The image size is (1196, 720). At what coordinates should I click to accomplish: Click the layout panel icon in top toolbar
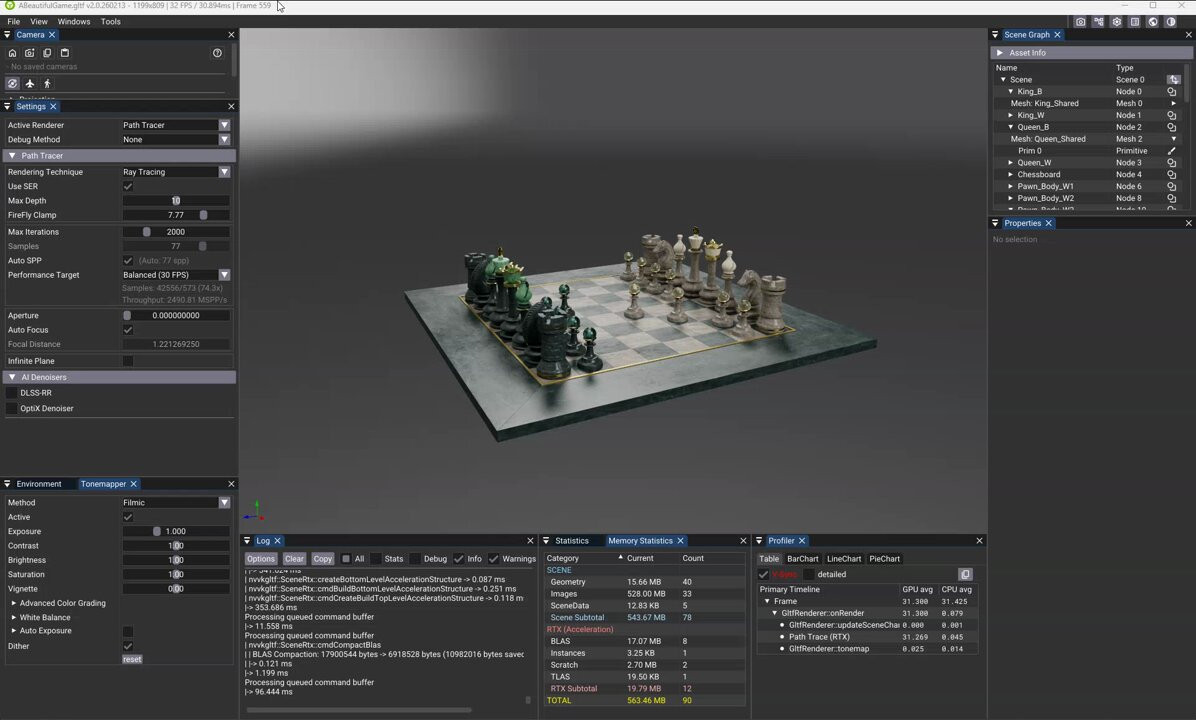[x=1135, y=22]
